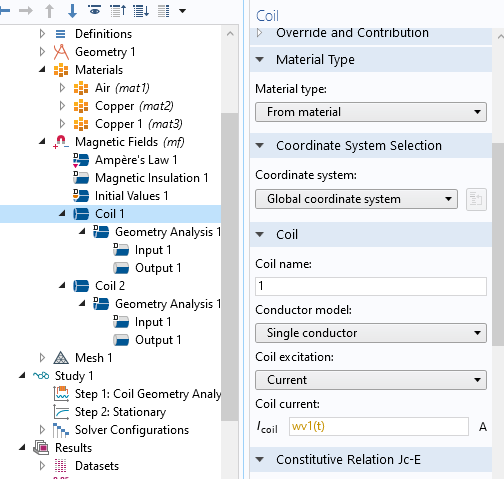Collapse the Coil 2 tree node
The image size is (504, 479).
(62, 286)
